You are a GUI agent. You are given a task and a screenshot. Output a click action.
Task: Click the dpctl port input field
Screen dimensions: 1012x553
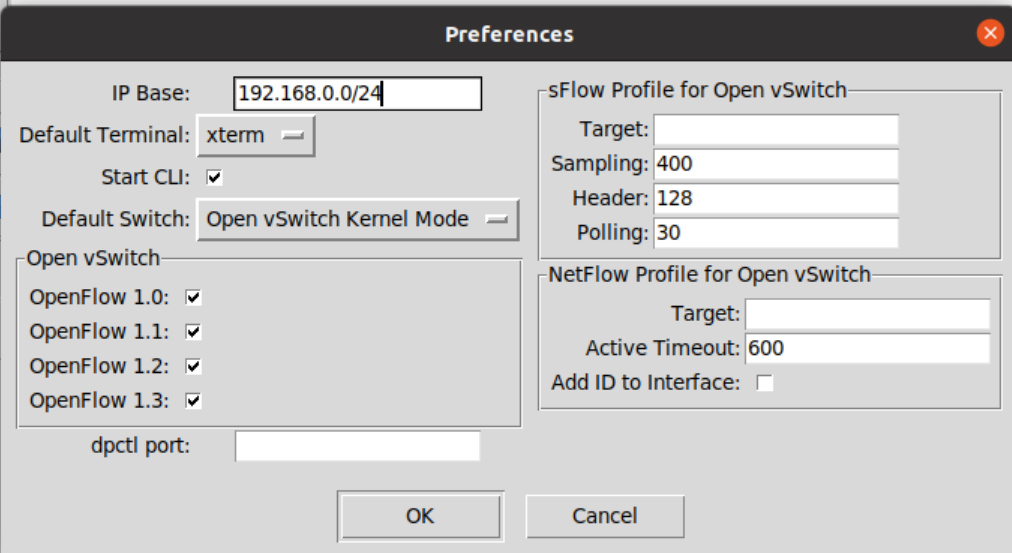click(358, 446)
